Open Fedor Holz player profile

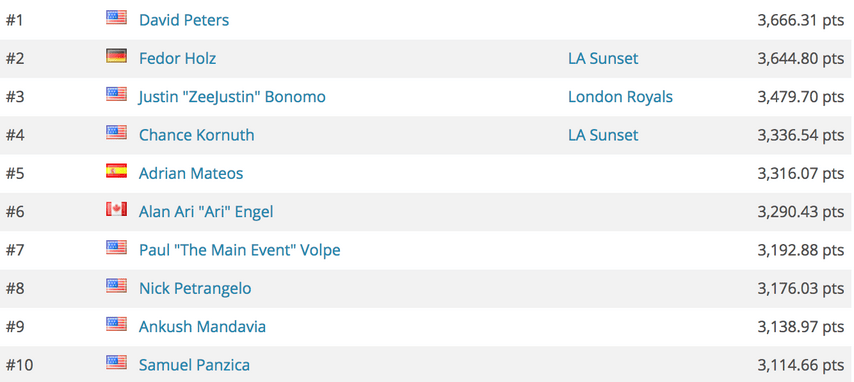178,58
